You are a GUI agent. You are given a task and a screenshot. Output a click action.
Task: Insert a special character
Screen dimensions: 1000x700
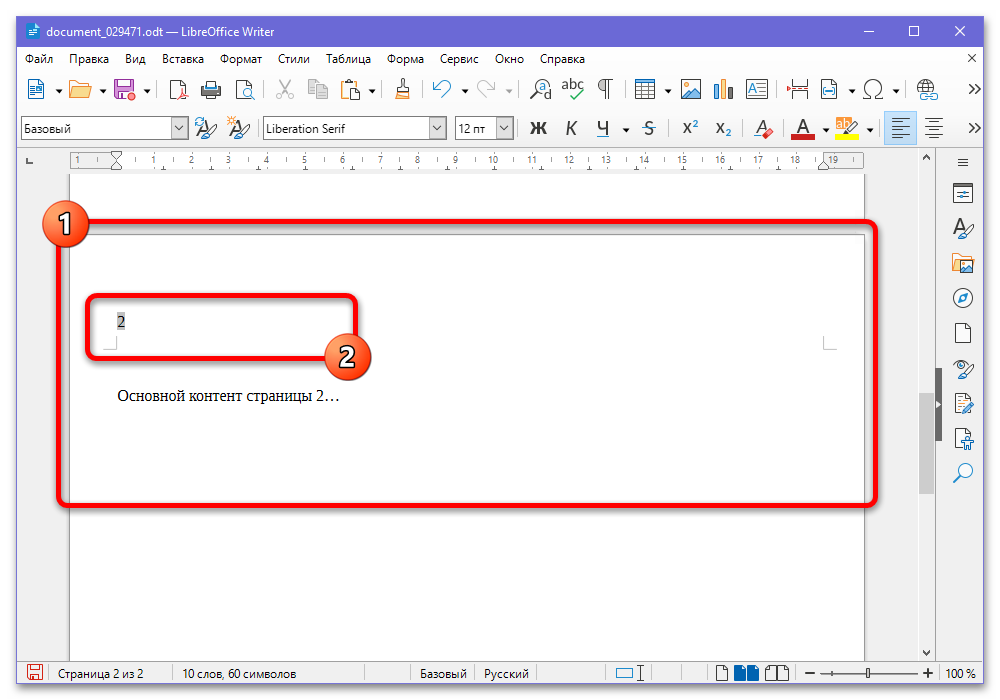coord(873,89)
